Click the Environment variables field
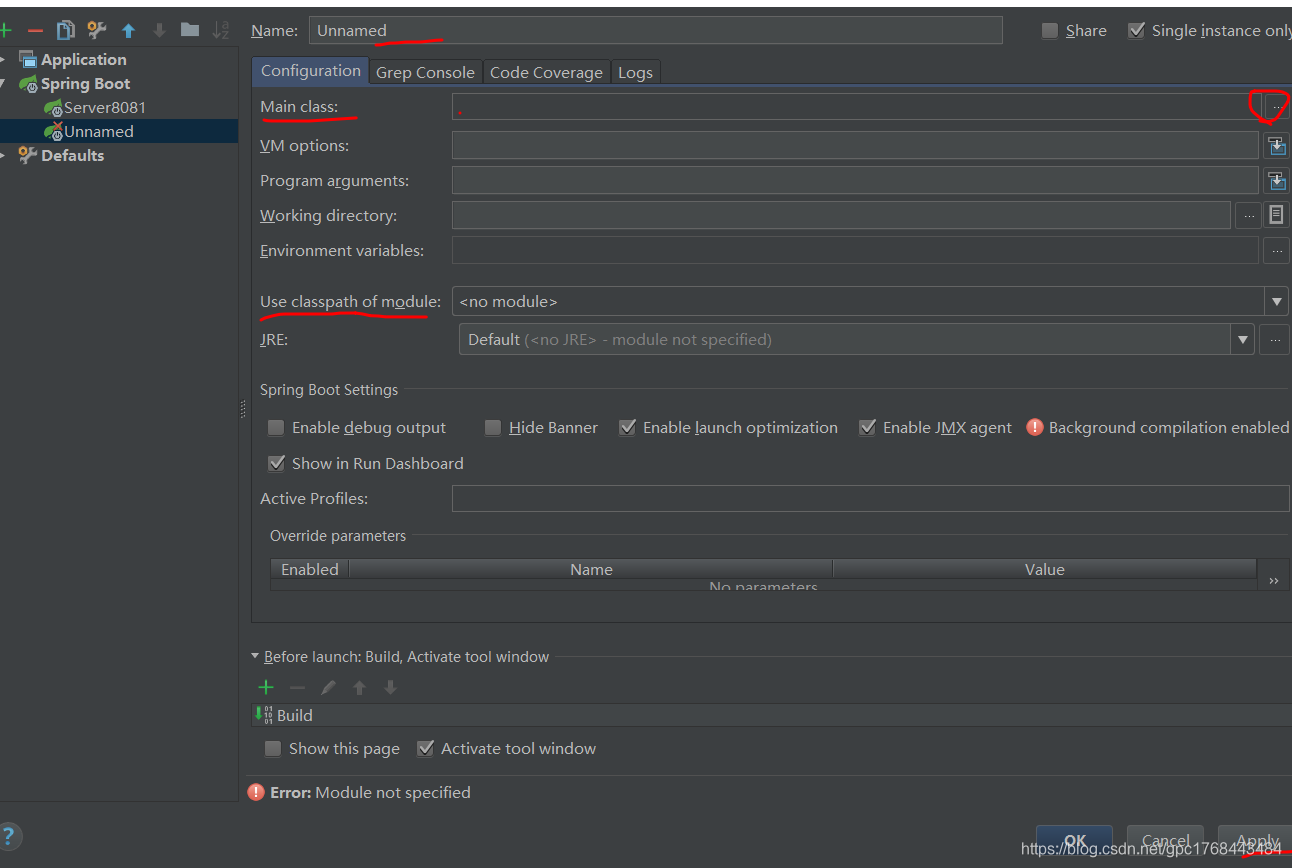This screenshot has height=868, width=1292. pos(855,250)
